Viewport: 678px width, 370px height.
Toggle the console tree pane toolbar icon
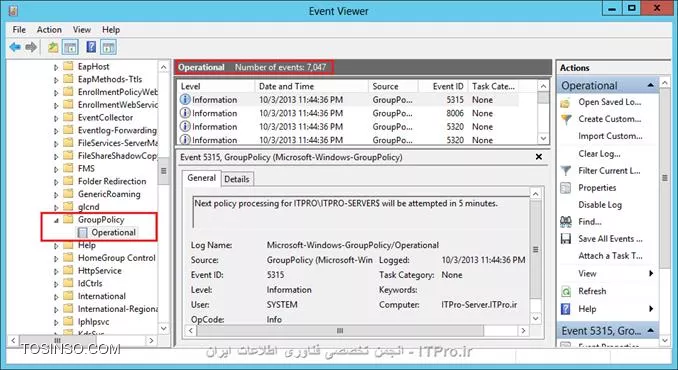point(70,47)
